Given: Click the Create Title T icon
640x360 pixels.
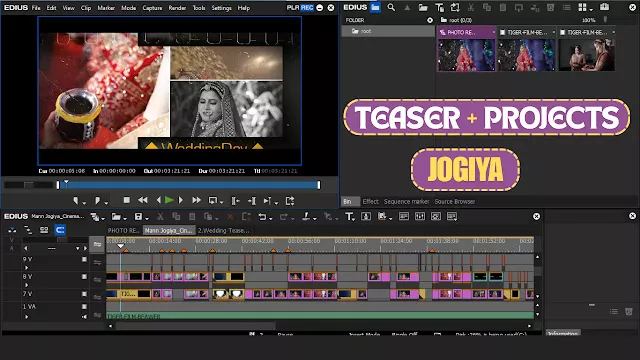Looking at the screenshot, I should tap(349, 216).
